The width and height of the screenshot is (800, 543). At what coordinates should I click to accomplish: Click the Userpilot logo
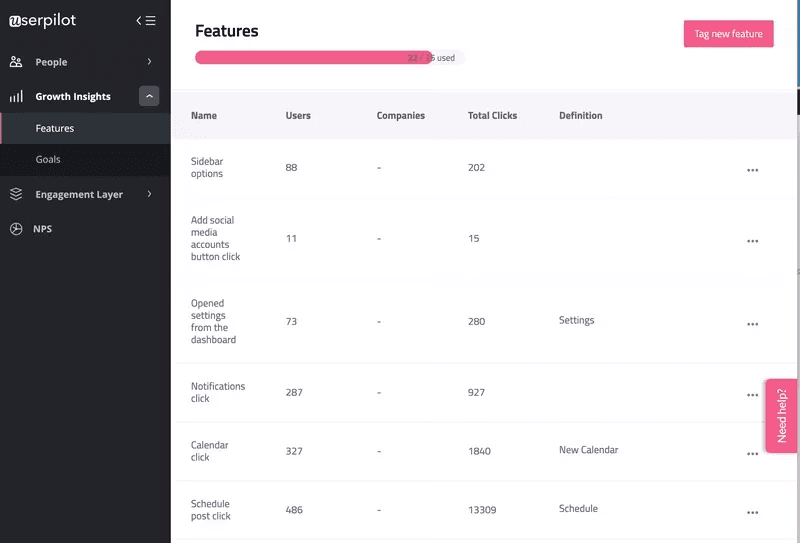(x=42, y=20)
